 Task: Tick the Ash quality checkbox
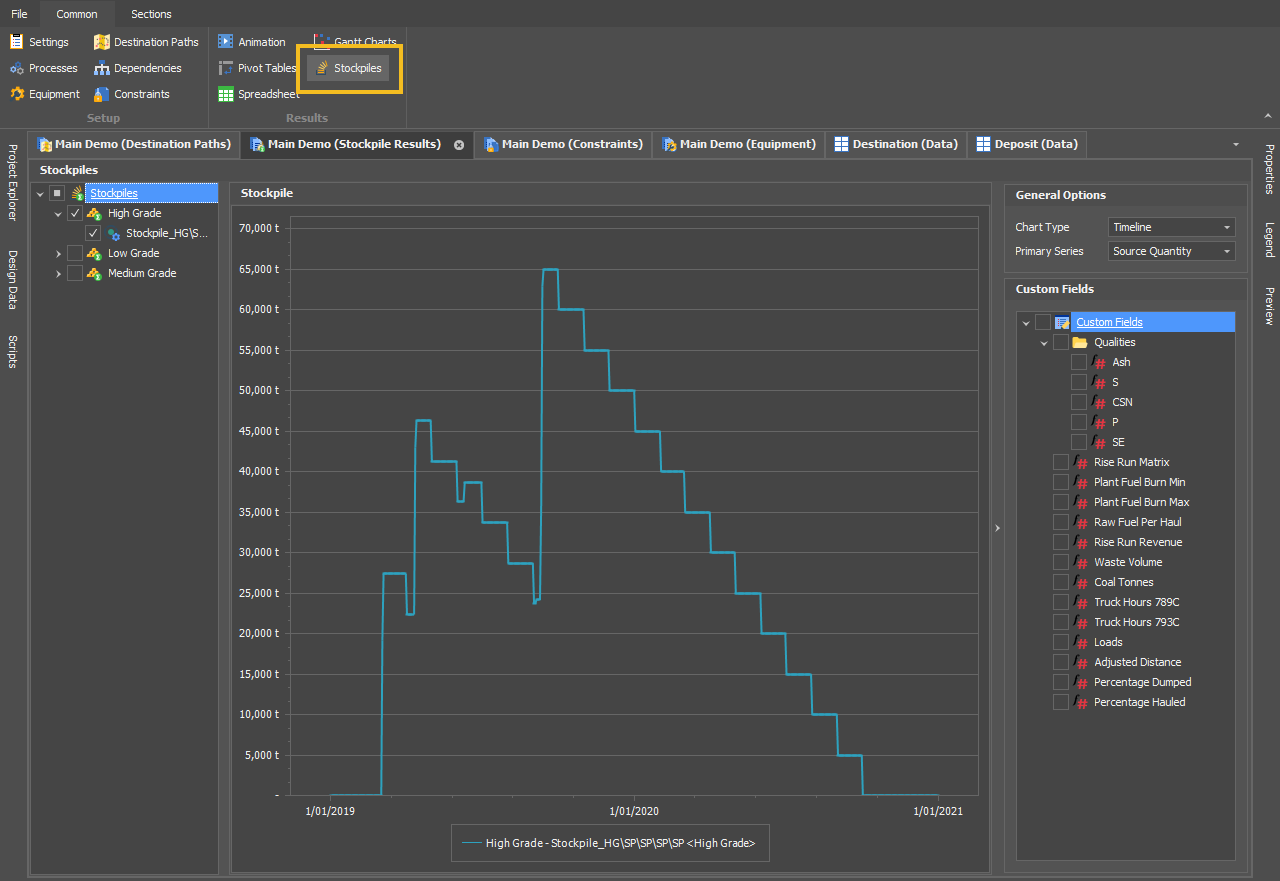(x=1079, y=362)
